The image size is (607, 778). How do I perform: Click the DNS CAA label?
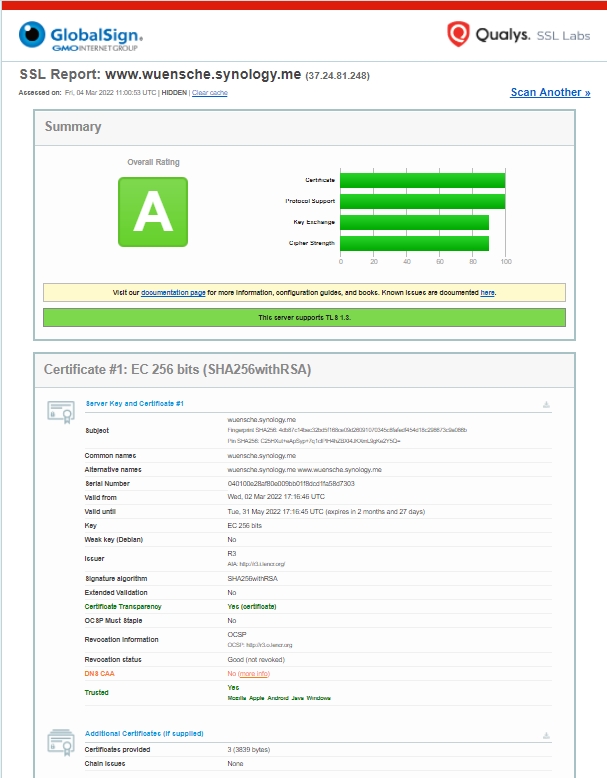coord(99,674)
